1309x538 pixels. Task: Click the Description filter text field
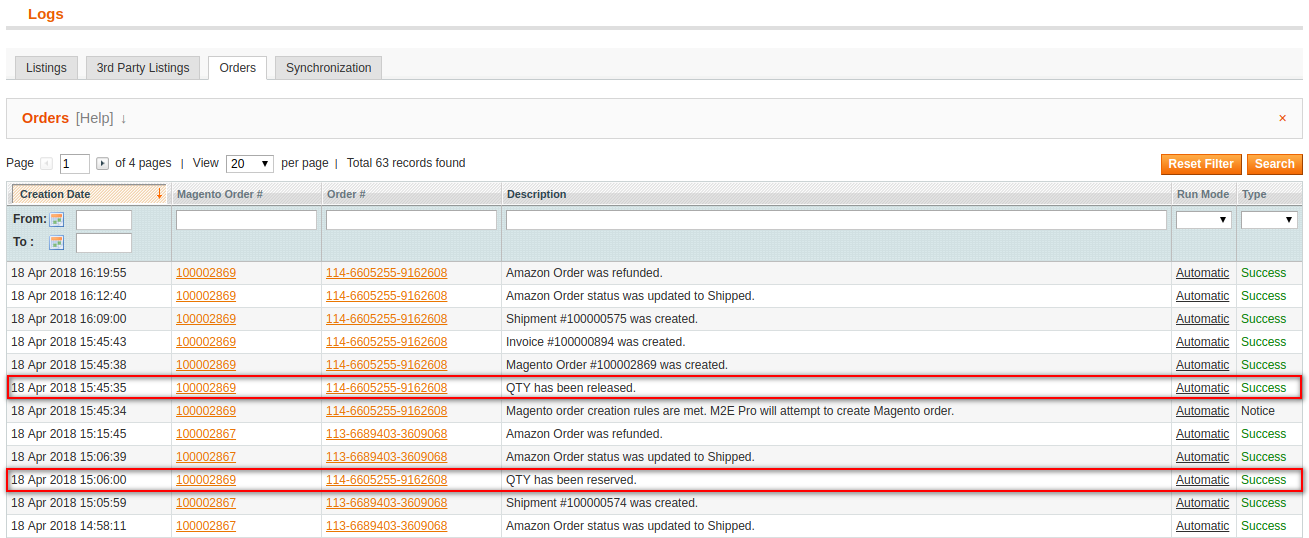pos(836,220)
